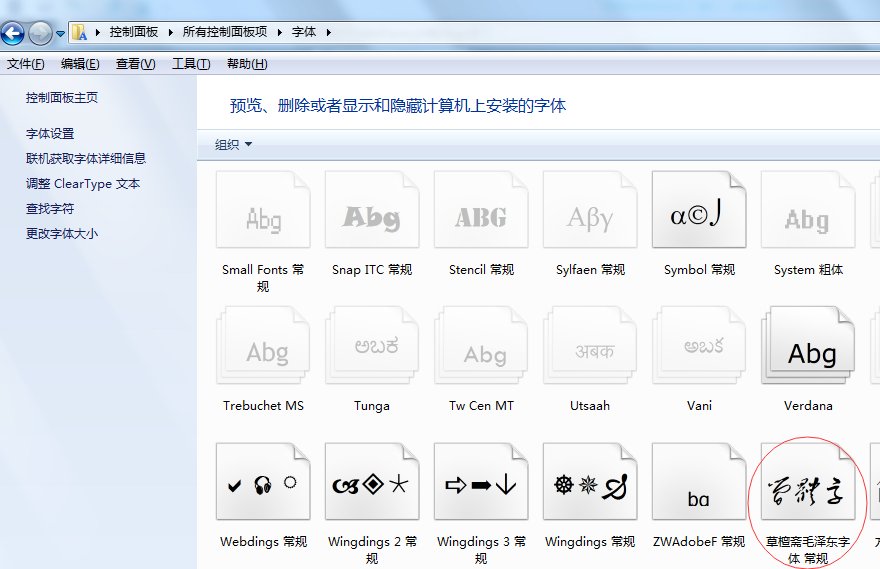The width and height of the screenshot is (880, 569).
Task: Select the Stencil font icon
Action: pyautogui.click(x=481, y=210)
